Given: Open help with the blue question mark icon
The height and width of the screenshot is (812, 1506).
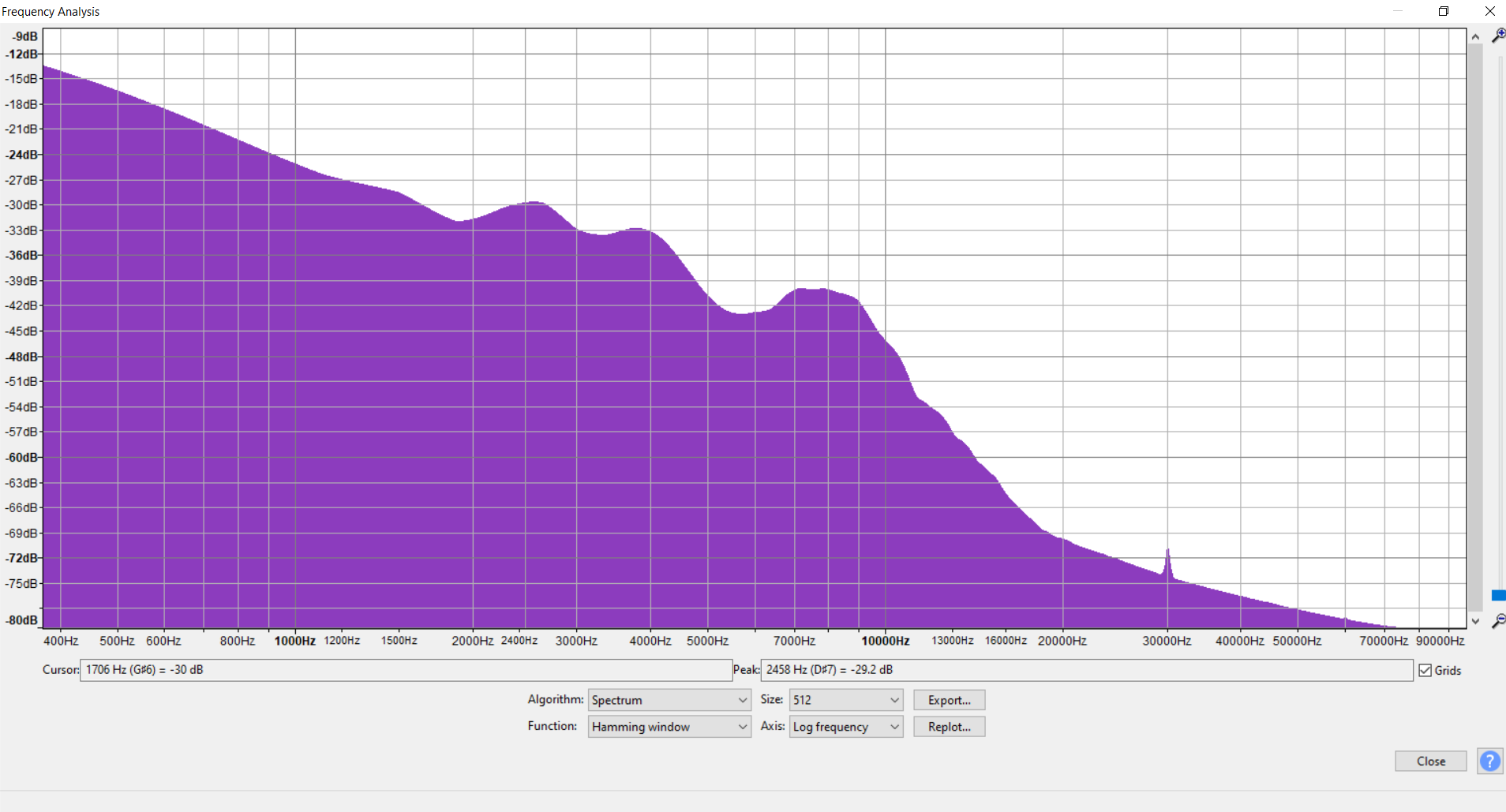Looking at the screenshot, I should (x=1489, y=761).
